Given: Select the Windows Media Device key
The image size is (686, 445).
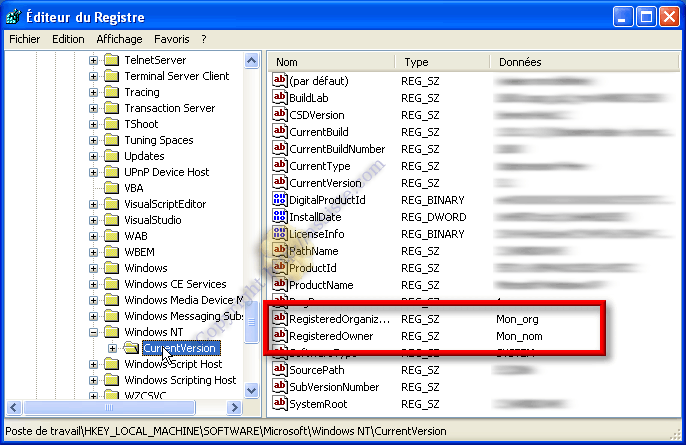Looking at the screenshot, I should 184,300.
